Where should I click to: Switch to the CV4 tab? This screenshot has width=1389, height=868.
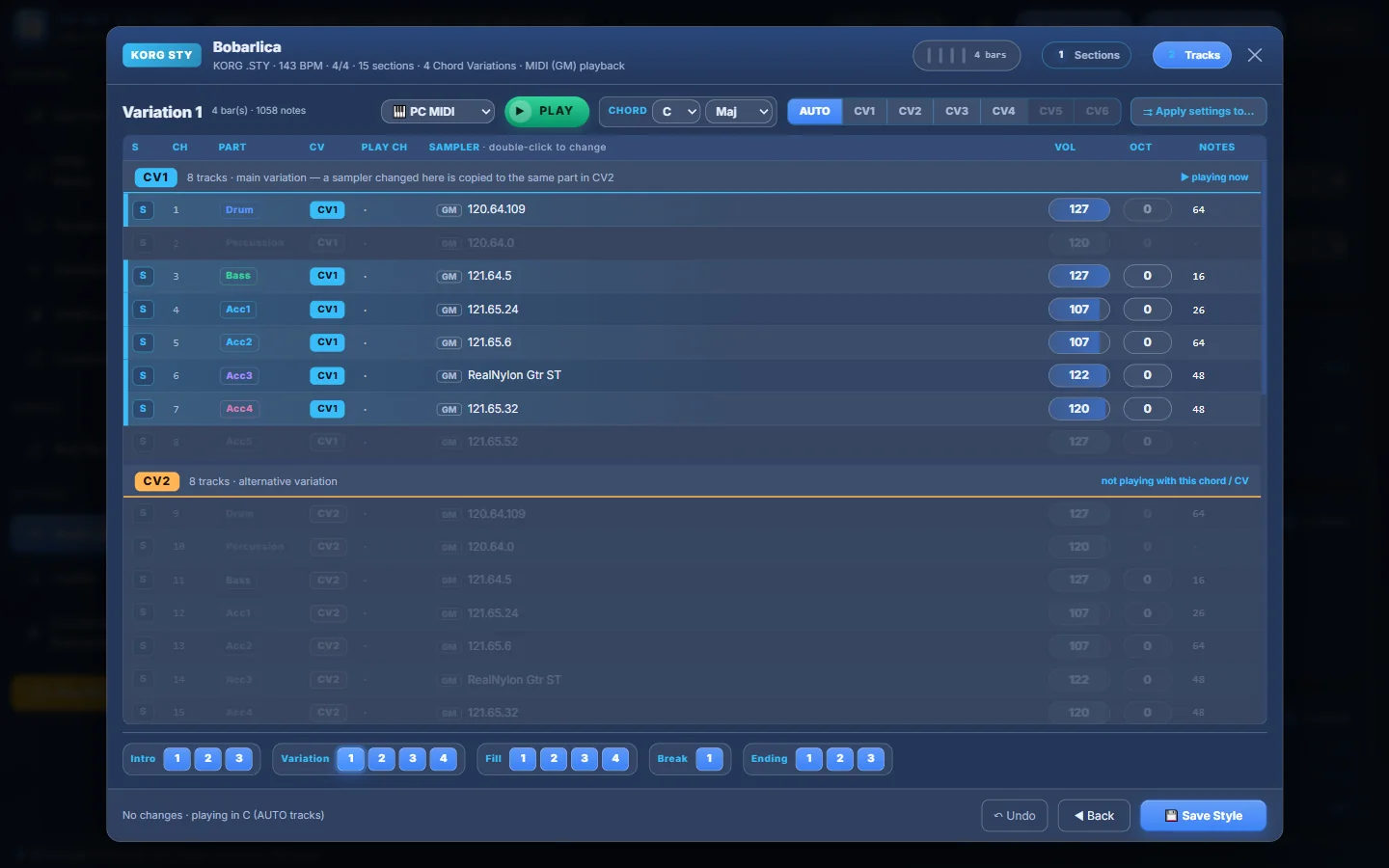pyautogui.click(x=1003, y=112)
